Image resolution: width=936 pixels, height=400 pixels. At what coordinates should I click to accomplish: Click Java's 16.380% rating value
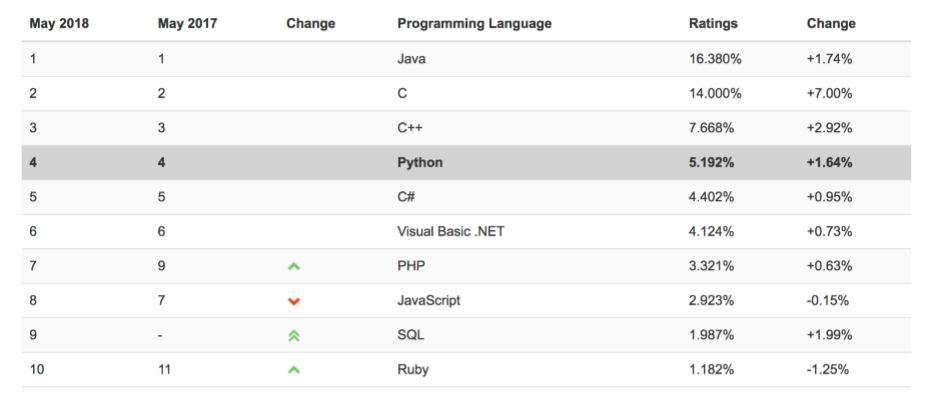[715, 59]
